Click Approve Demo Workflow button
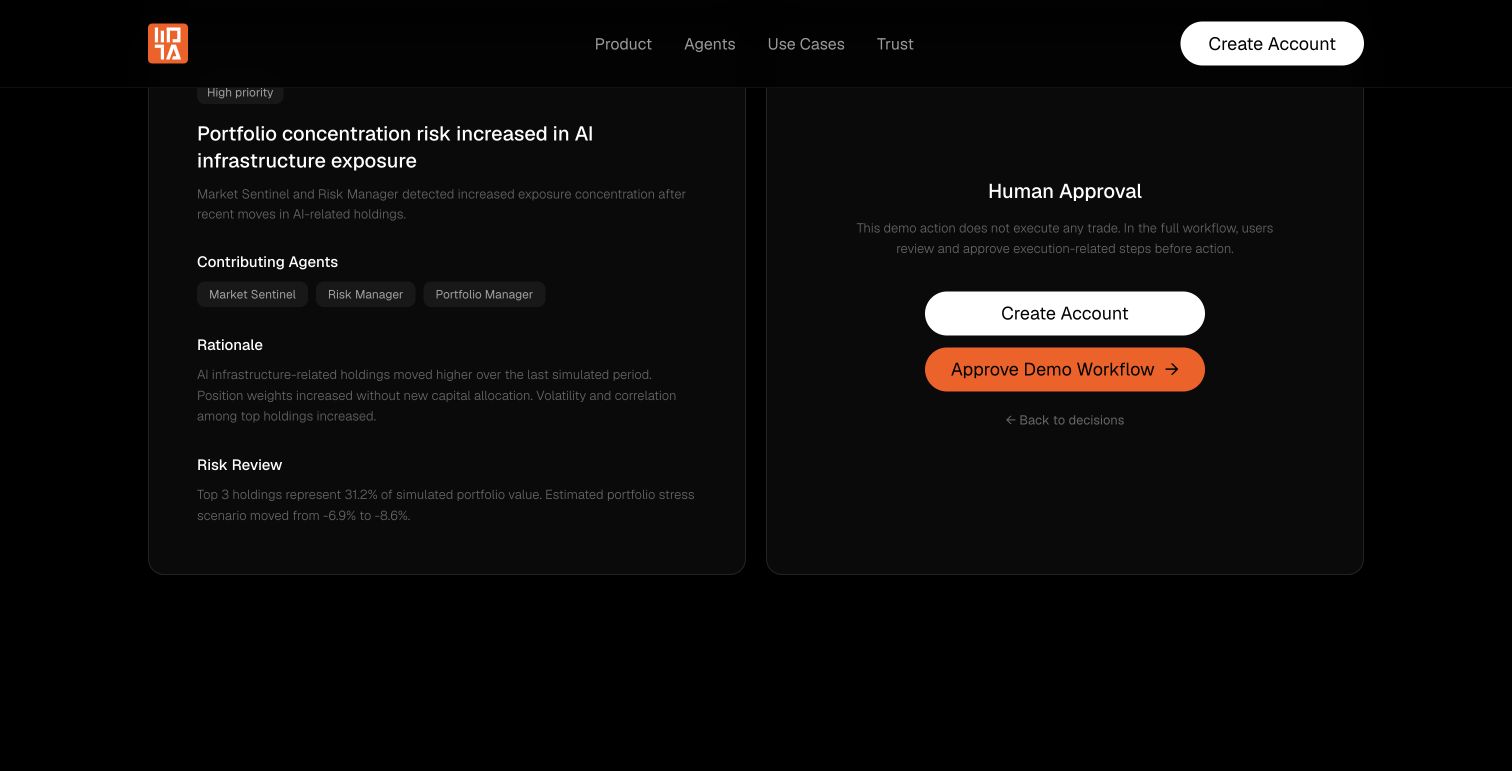 pos(1065,369)
